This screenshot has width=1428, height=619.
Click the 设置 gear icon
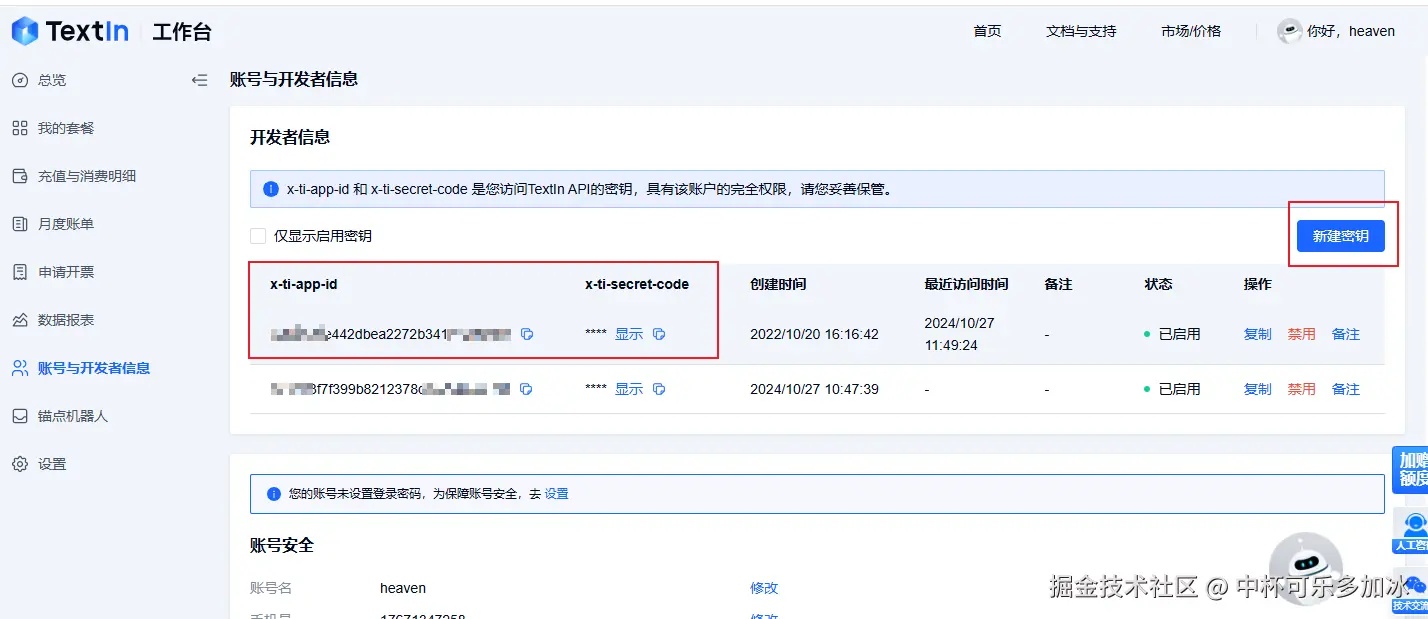click(x=20, y=464)
